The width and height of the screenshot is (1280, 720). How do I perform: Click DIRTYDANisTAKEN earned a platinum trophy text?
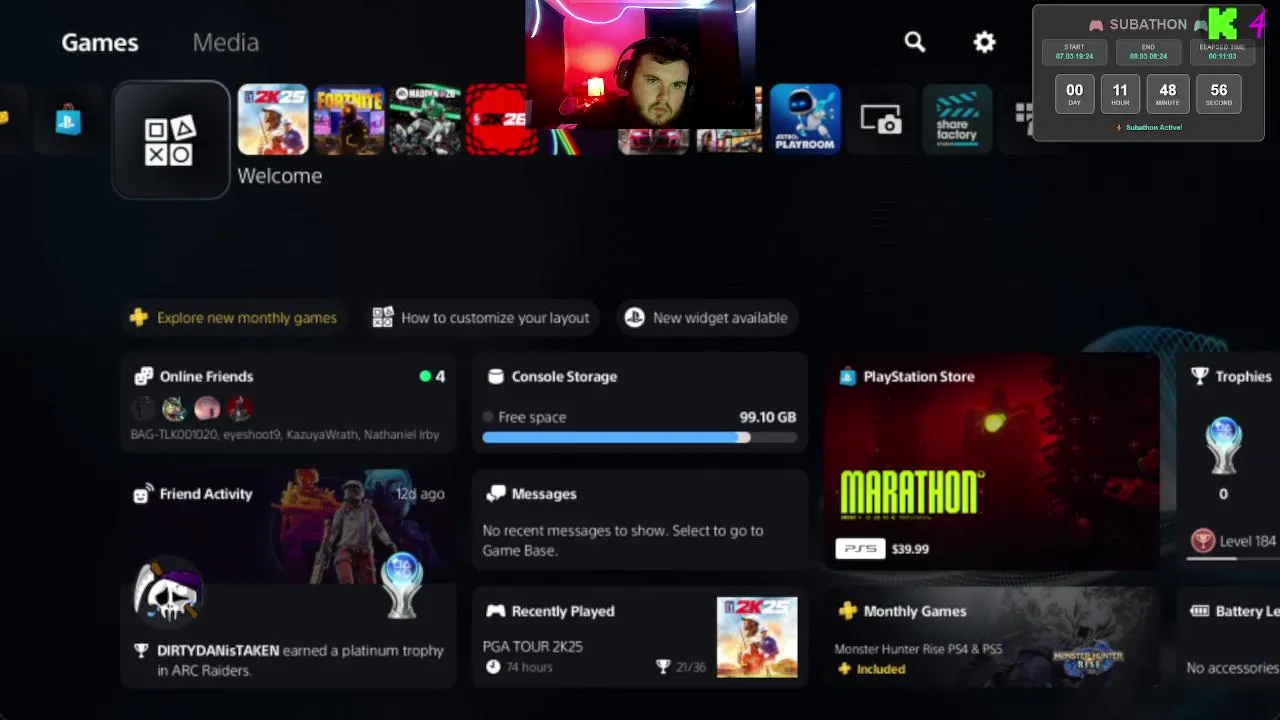click(300, 660)
